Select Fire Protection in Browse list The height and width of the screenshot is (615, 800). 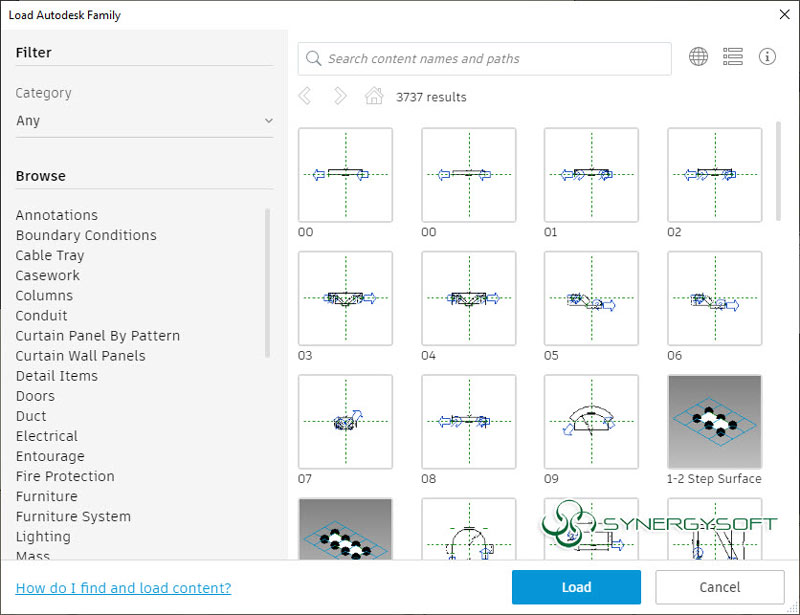point(65,476)
